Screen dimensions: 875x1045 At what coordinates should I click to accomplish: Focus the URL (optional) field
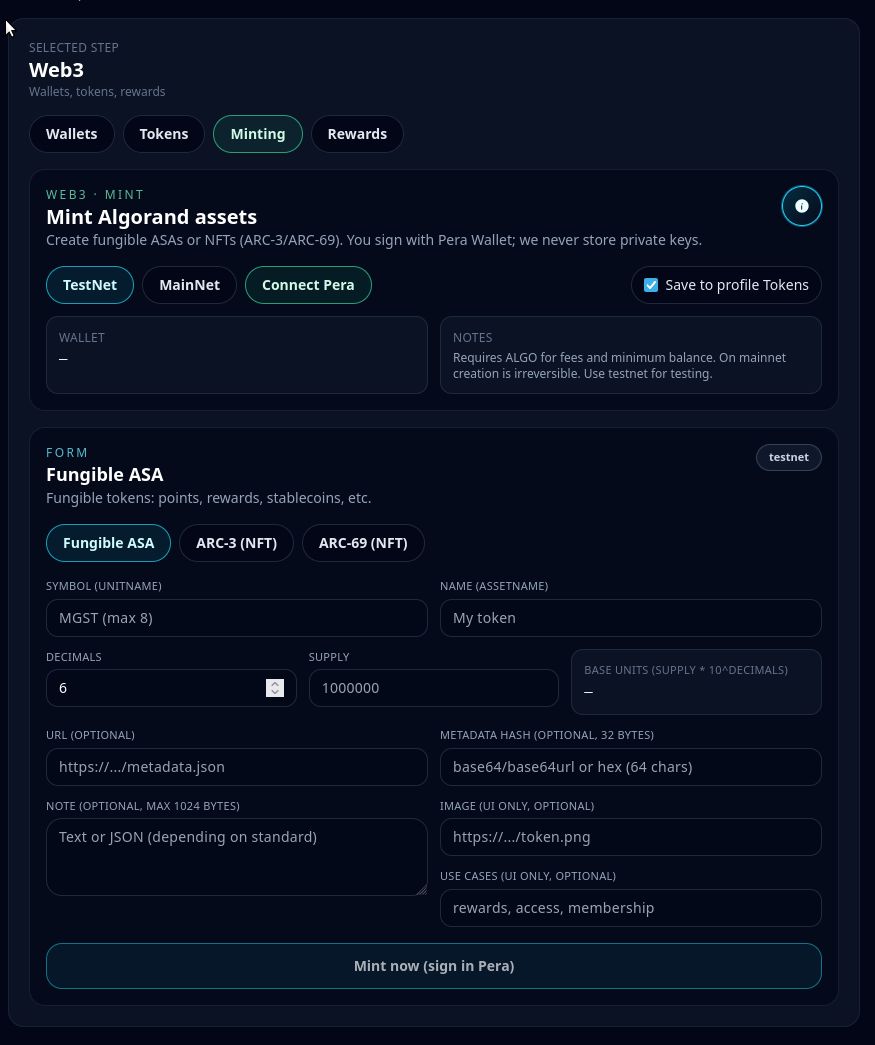click(237, 766)
